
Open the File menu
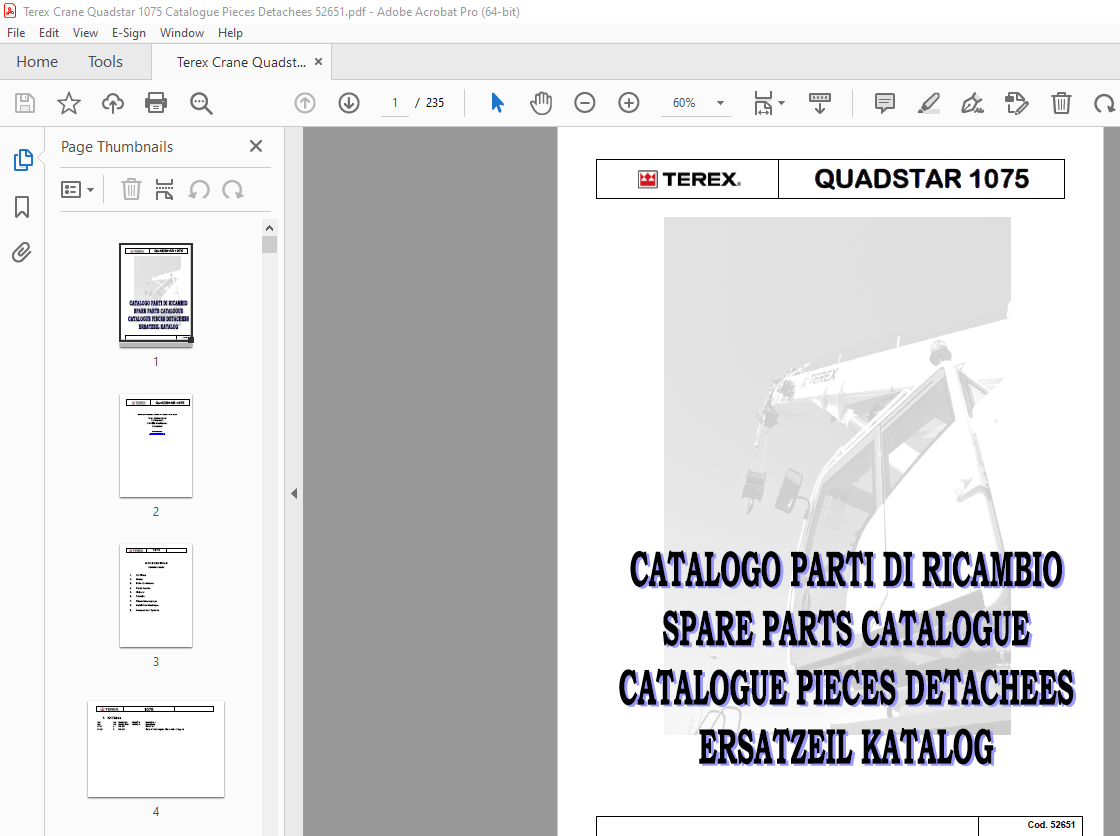16,33
